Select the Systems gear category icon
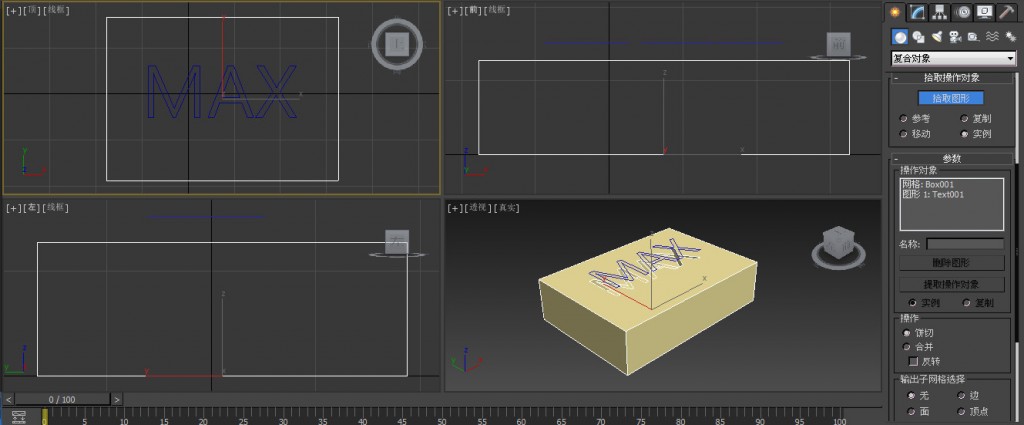1024x425 pixels. pyautogui.click(x=1010, y=37)
